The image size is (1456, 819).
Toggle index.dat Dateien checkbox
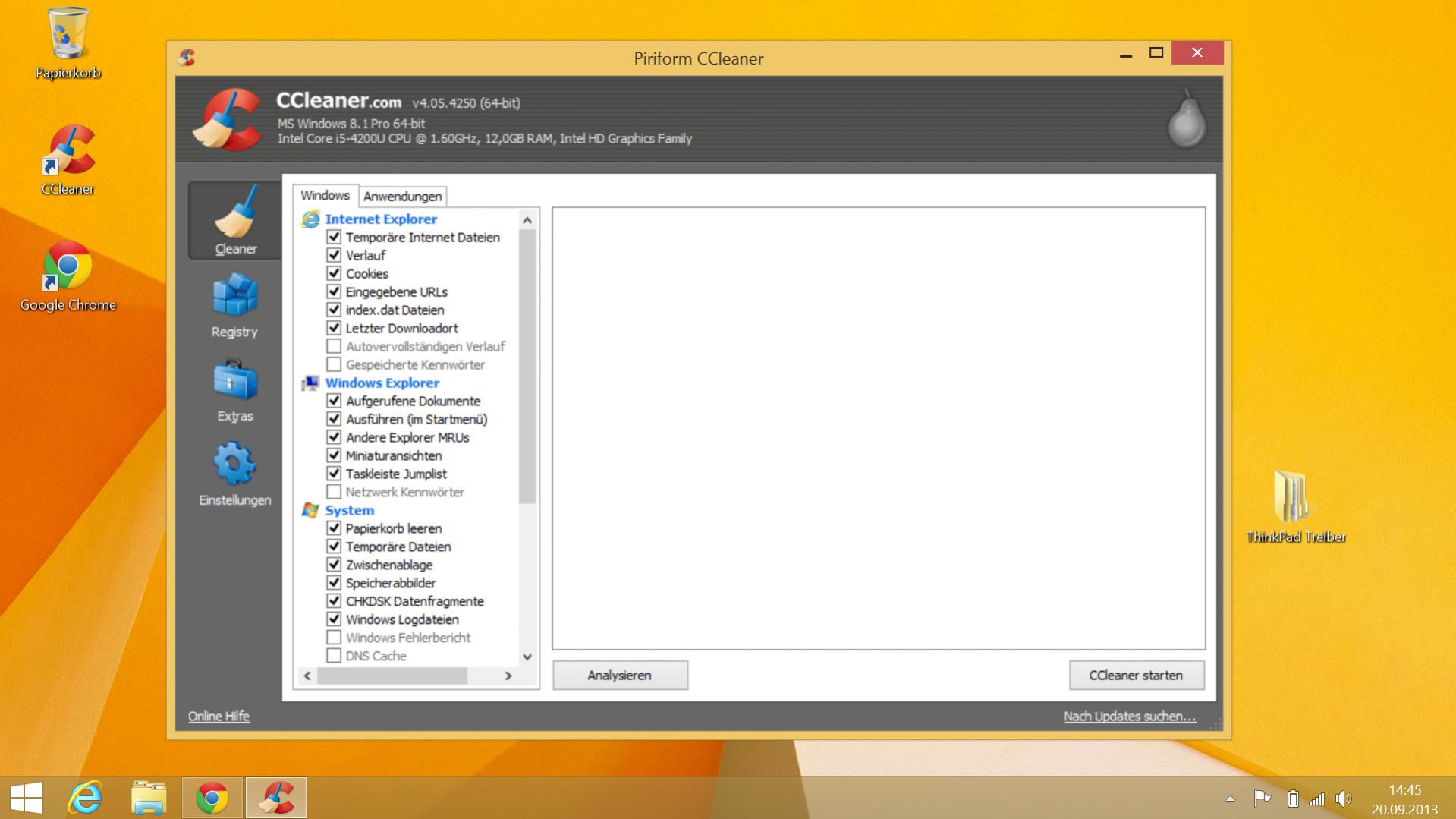coord(334,310)
